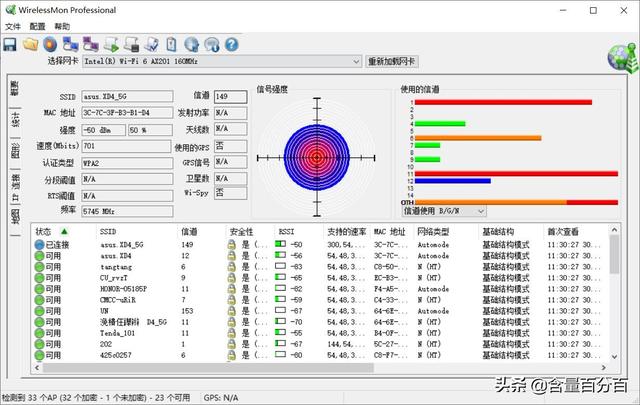
Task: Click the signal strength radar display
Action: point(317,157)
